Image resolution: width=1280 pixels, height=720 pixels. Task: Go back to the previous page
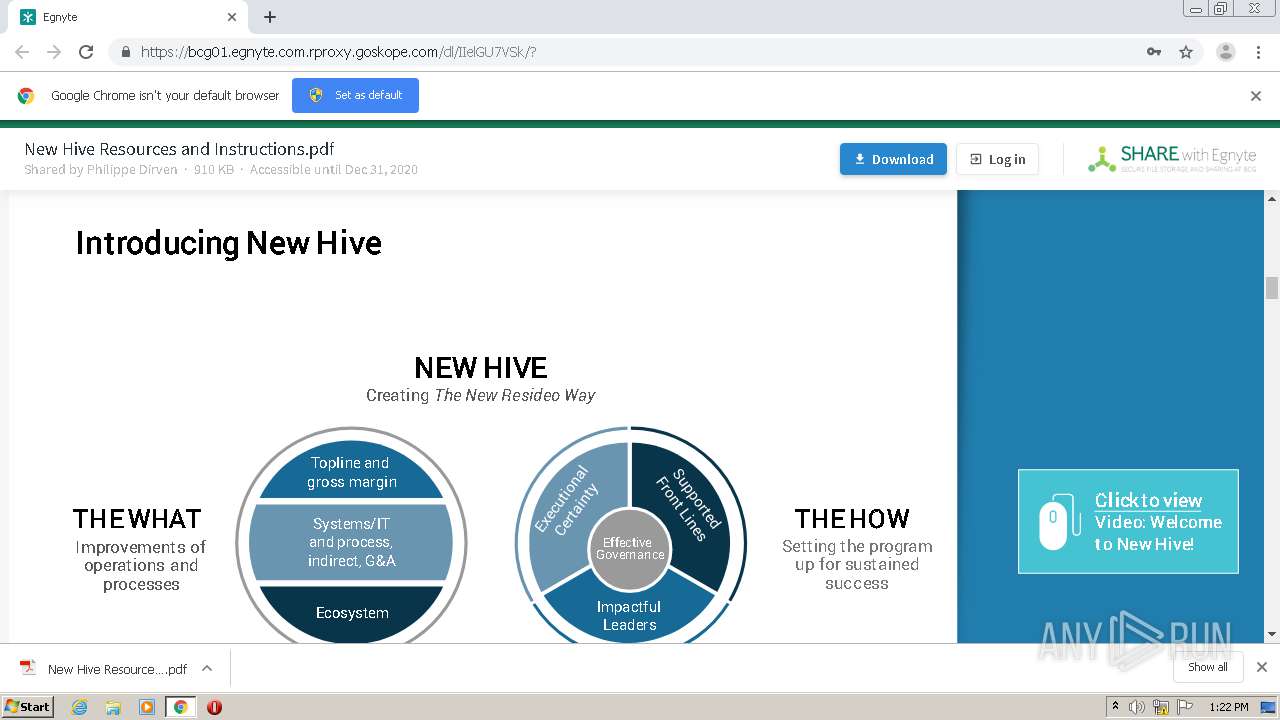coord(22,52)
